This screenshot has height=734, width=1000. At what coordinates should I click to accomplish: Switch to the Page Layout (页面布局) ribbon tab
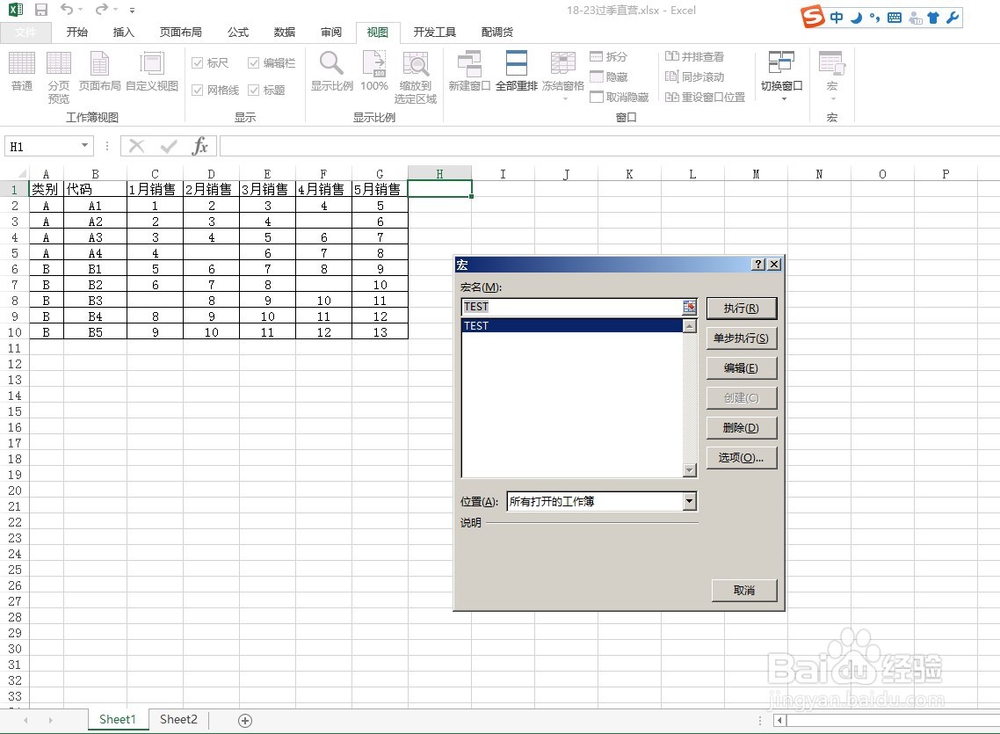click(x=180, y=32)
